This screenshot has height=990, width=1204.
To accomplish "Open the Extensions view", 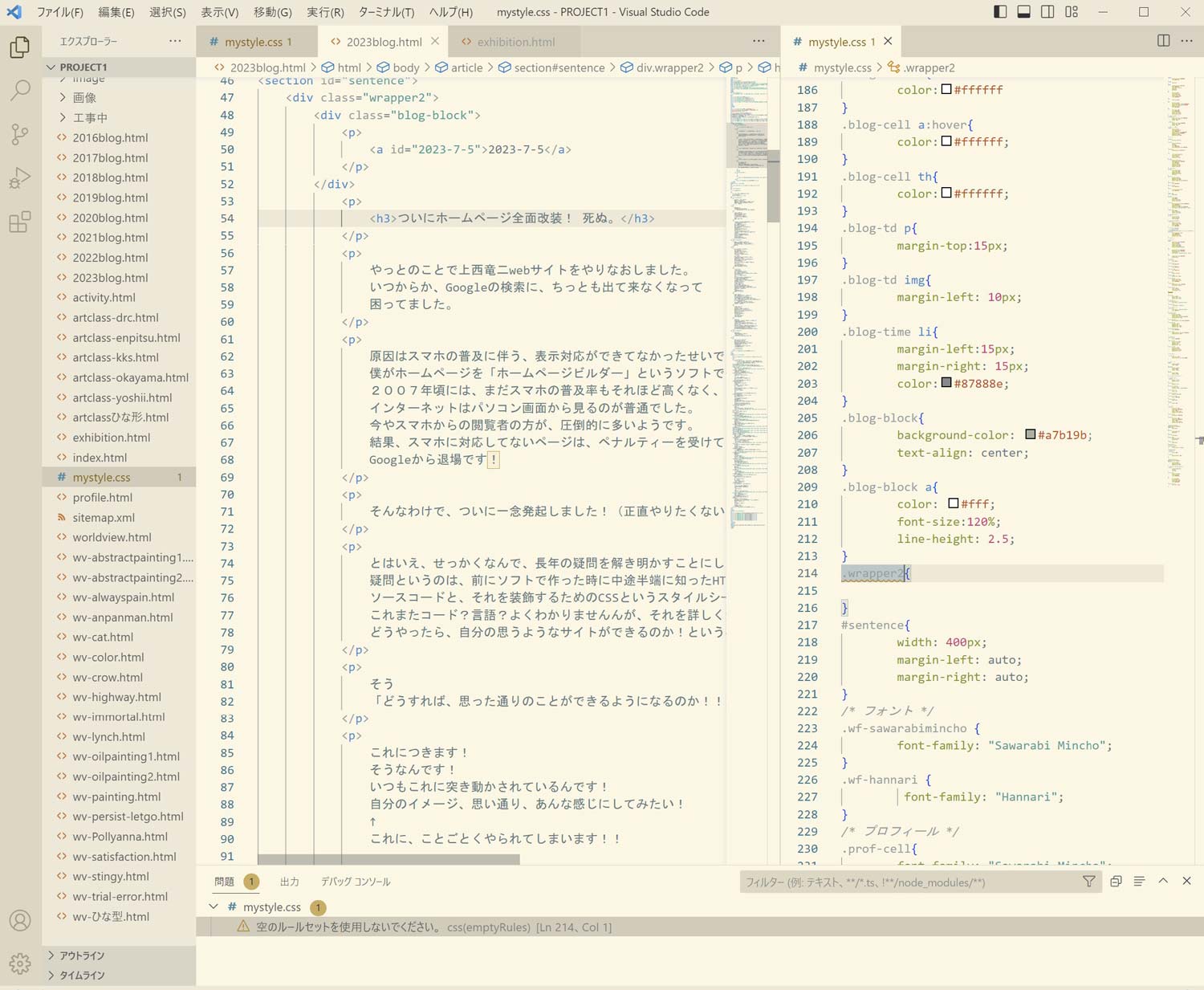I will (20, 222).
